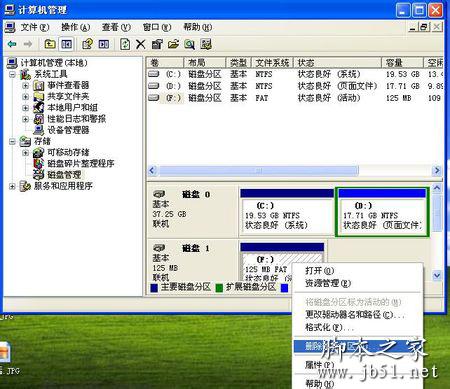Click the Delete X toolbar icon
The image size is (450, 389).
141,44
